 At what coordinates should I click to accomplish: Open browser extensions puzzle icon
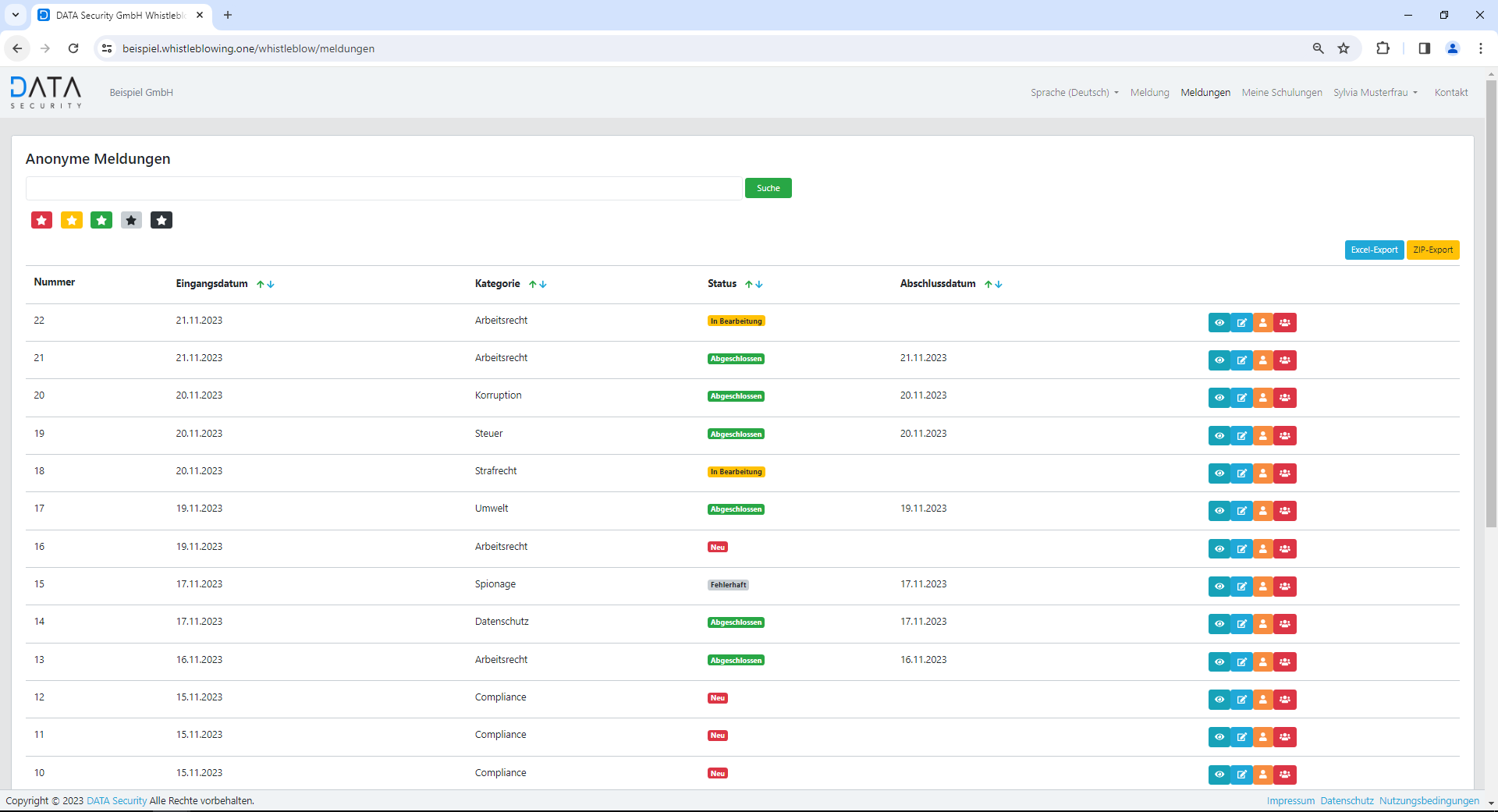pos(1383,48)
